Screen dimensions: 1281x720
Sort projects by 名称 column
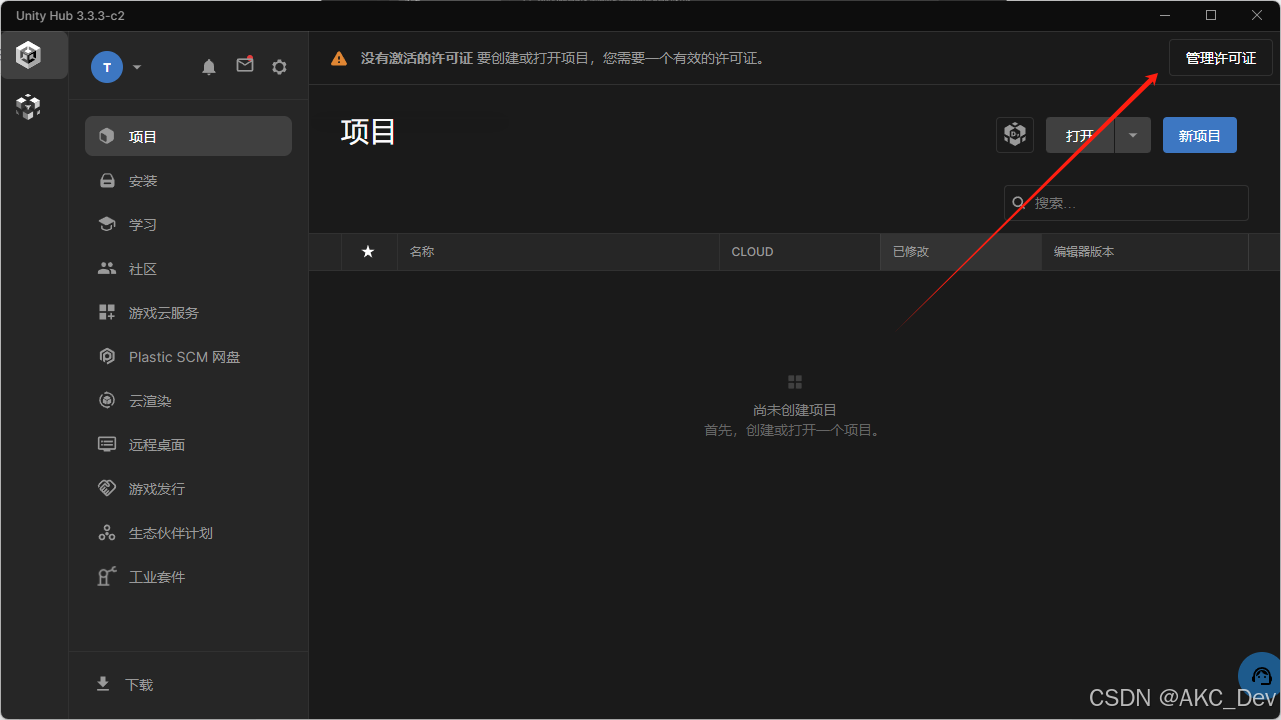(558, 252)
